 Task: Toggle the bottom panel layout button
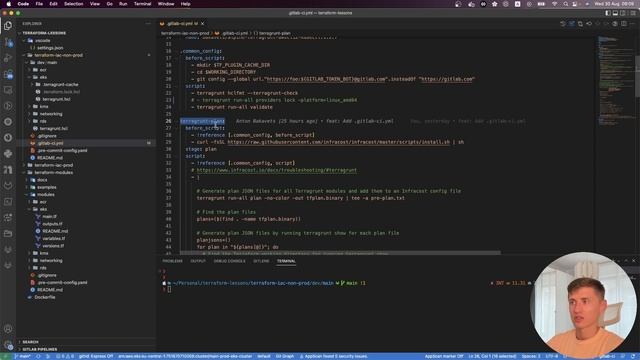[x=616, y=13]
